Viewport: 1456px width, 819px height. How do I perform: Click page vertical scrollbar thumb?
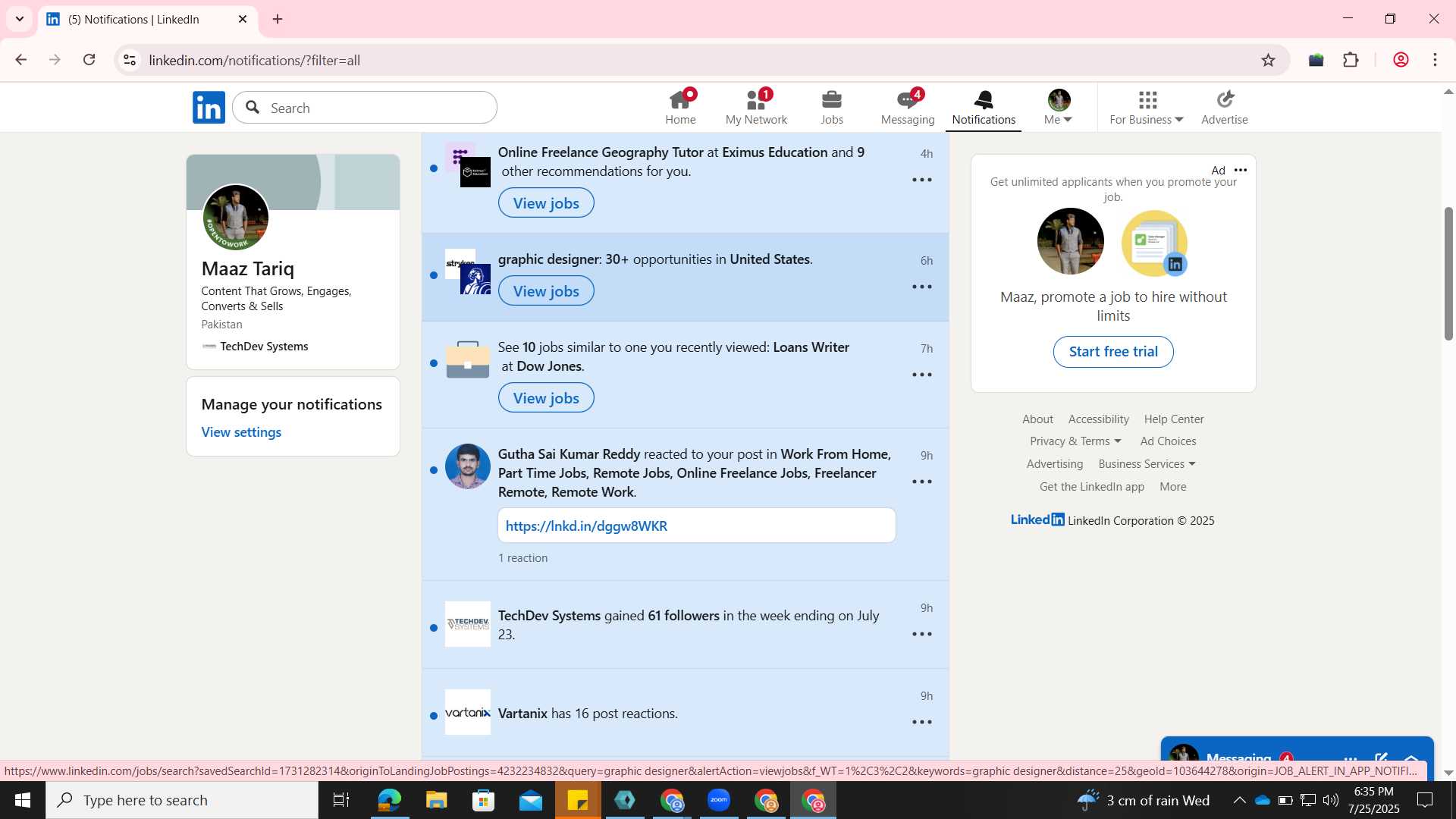[1448, 273]
